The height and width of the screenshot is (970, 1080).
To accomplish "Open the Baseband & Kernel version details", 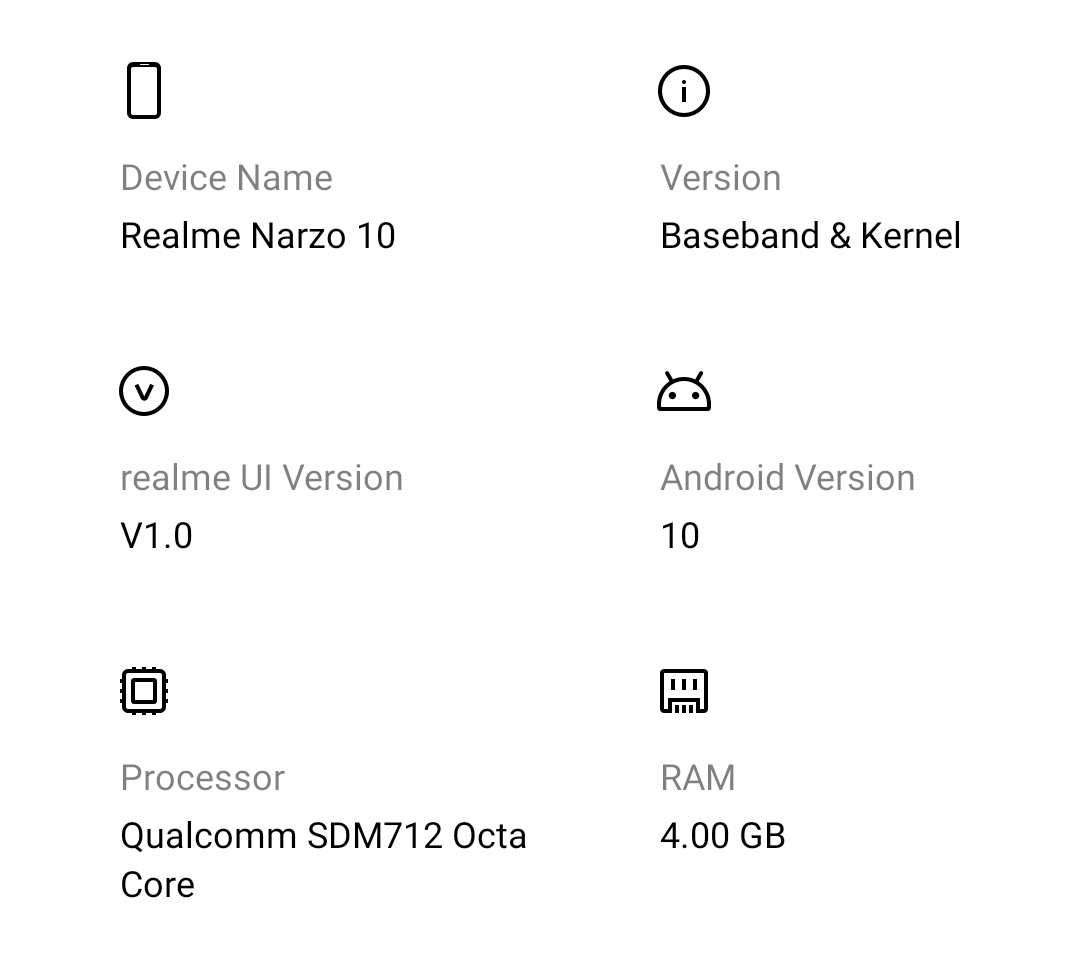I will [810, 235].
